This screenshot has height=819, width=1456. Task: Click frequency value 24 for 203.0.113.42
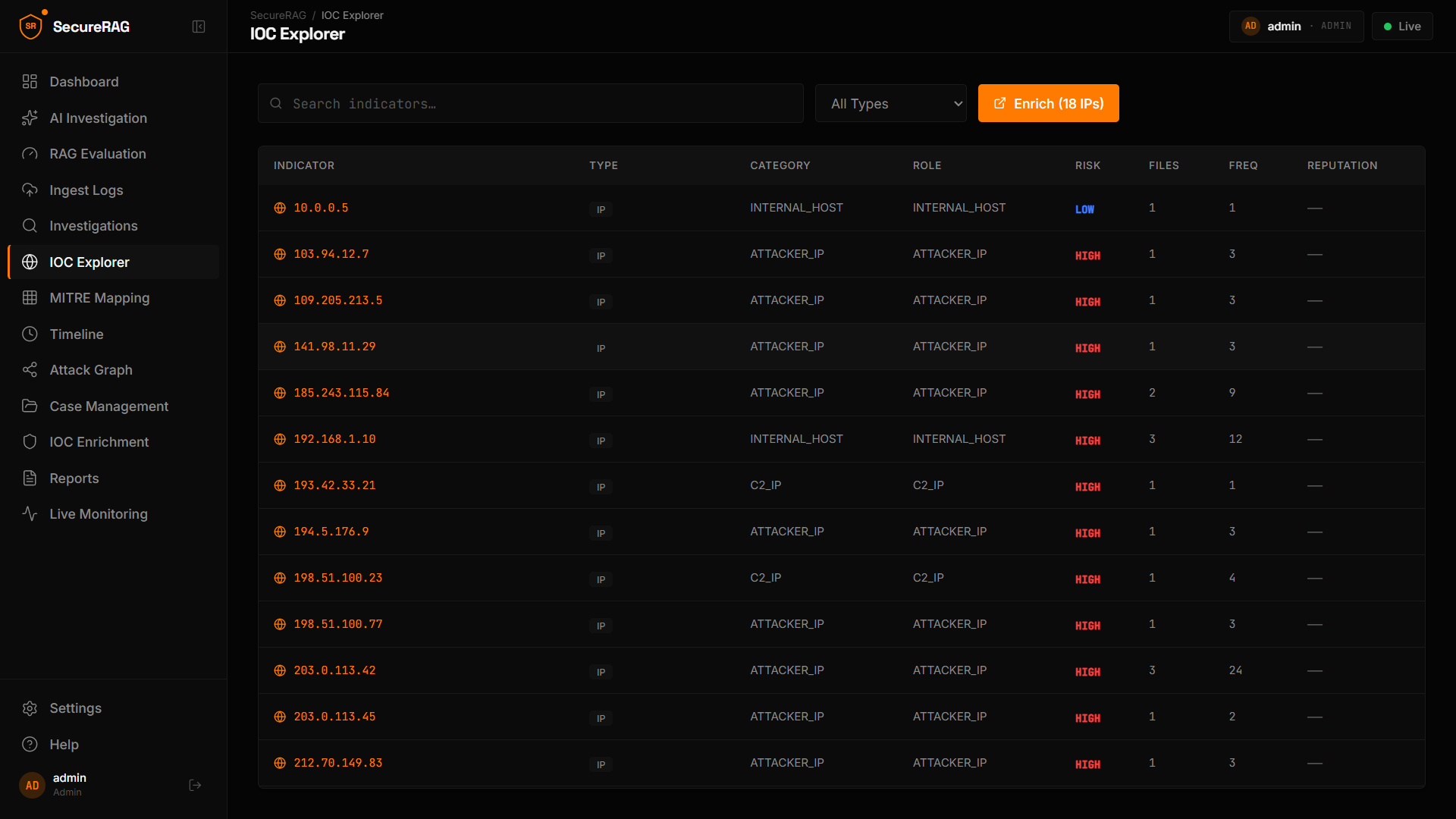1235,670
